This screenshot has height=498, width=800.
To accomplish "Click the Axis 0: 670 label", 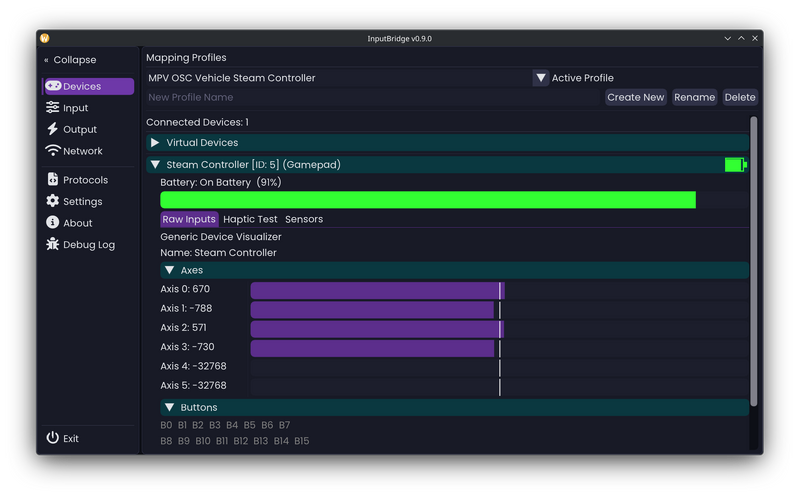I will coord(185,289).
